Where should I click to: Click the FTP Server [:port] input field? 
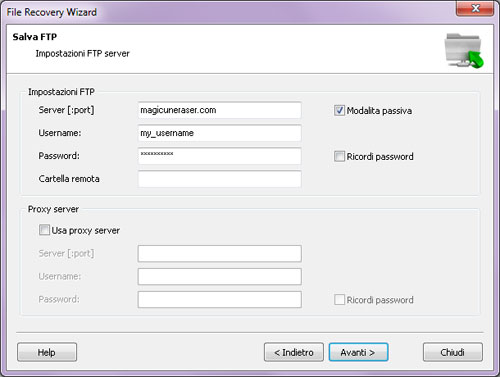point(220,110)
